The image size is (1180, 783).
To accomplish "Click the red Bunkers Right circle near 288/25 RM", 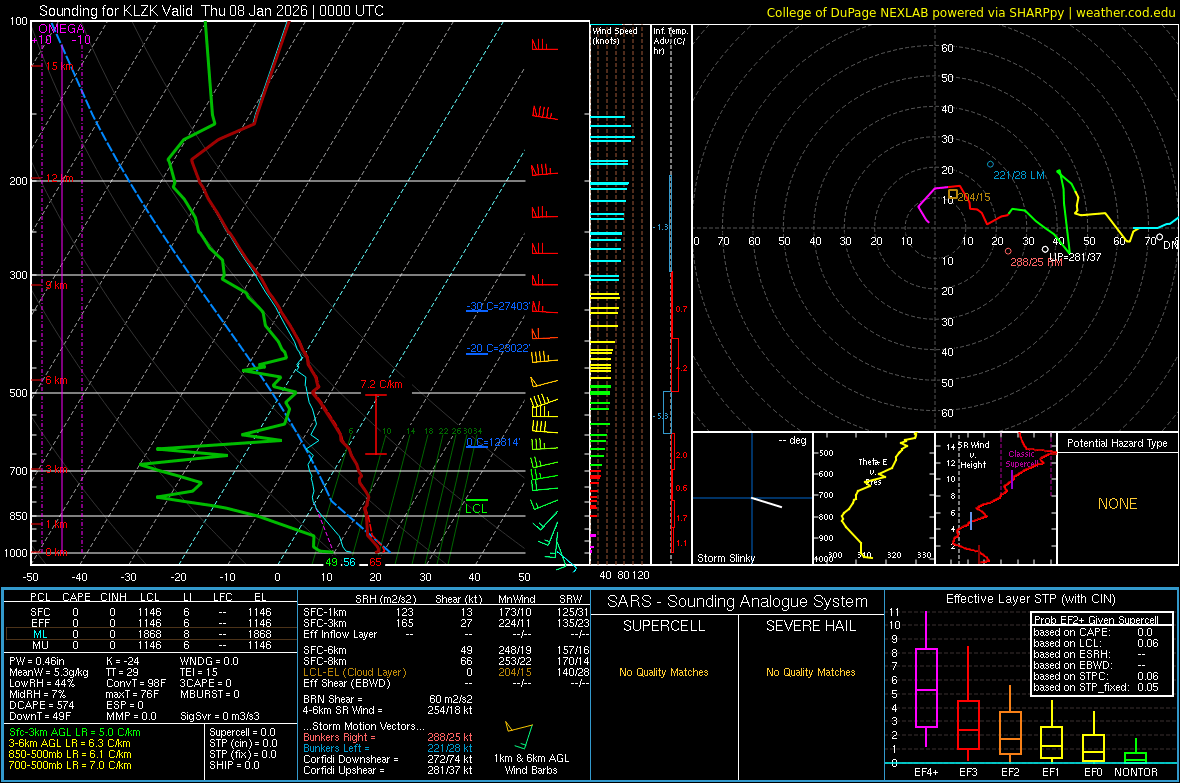I will [x=1008, y=251].
